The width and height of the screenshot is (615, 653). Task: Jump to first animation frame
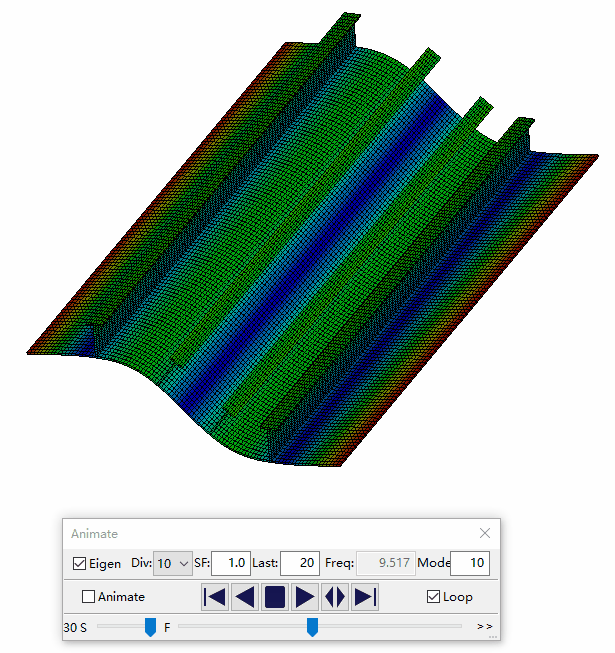point(215,597)
